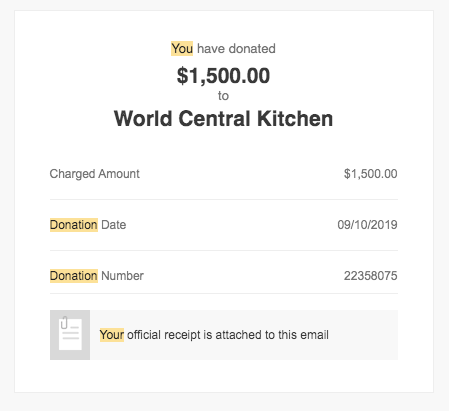Click the word Number in Donation Number

[122, 276]
